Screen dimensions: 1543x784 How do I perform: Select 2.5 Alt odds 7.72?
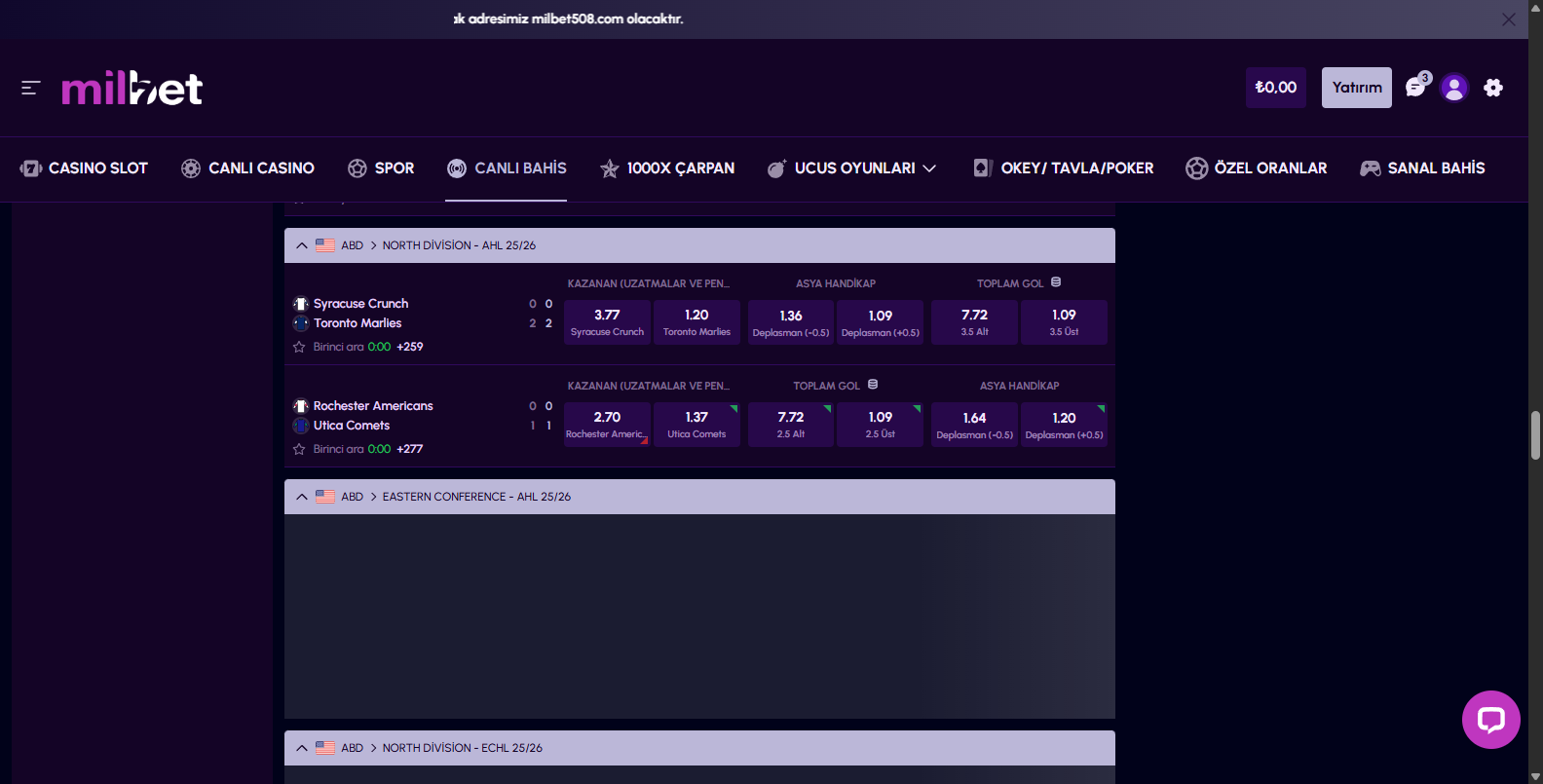(x=791, y=425)
